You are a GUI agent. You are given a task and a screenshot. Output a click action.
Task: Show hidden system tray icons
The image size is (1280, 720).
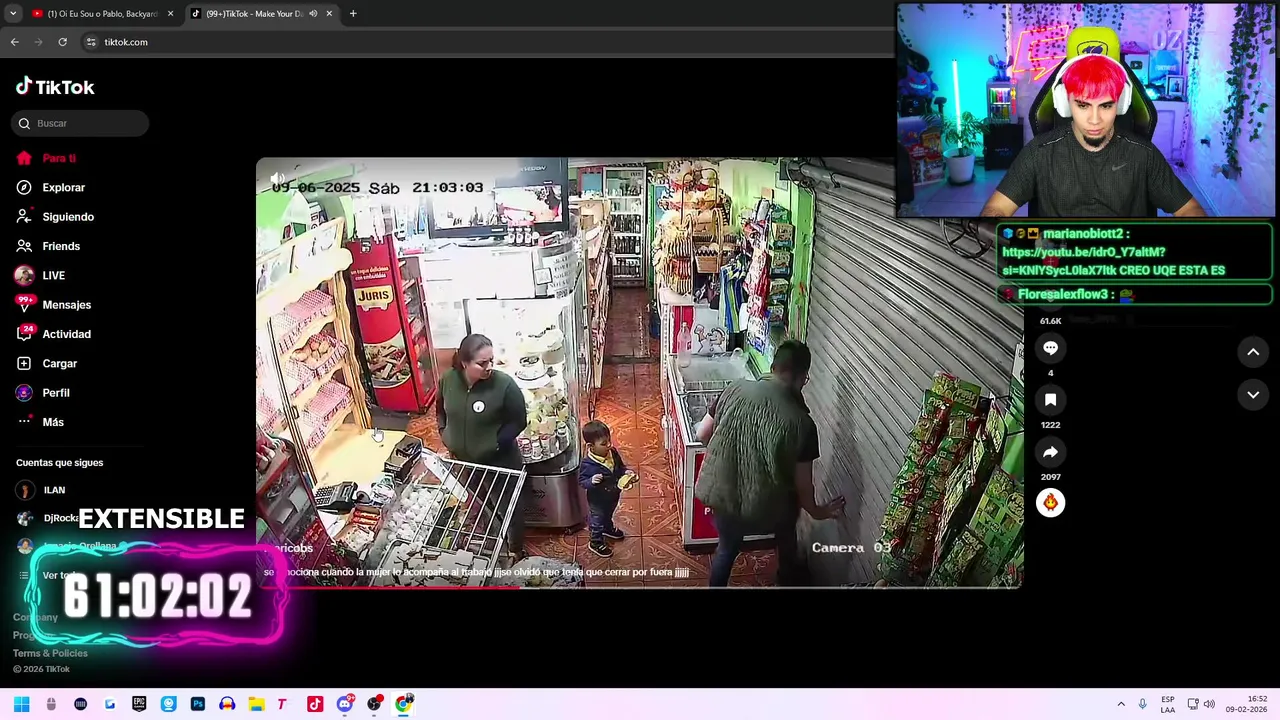point(1121,704)
